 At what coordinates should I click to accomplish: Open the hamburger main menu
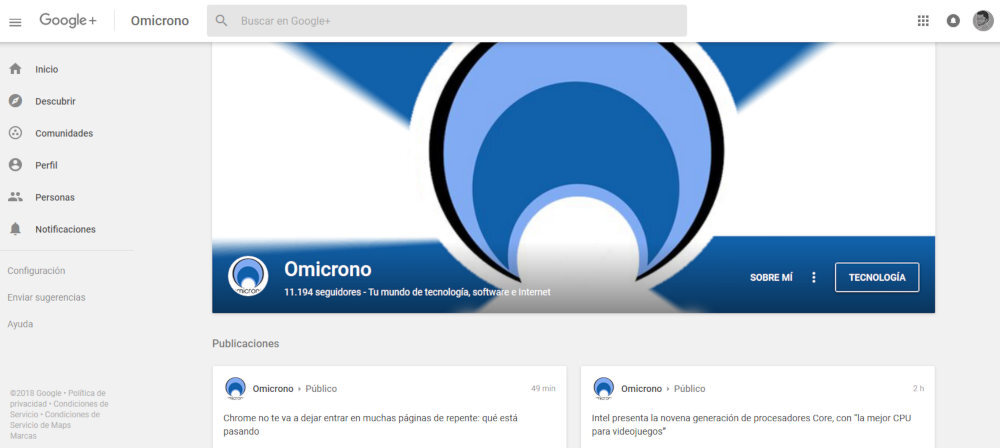point(15,22)
